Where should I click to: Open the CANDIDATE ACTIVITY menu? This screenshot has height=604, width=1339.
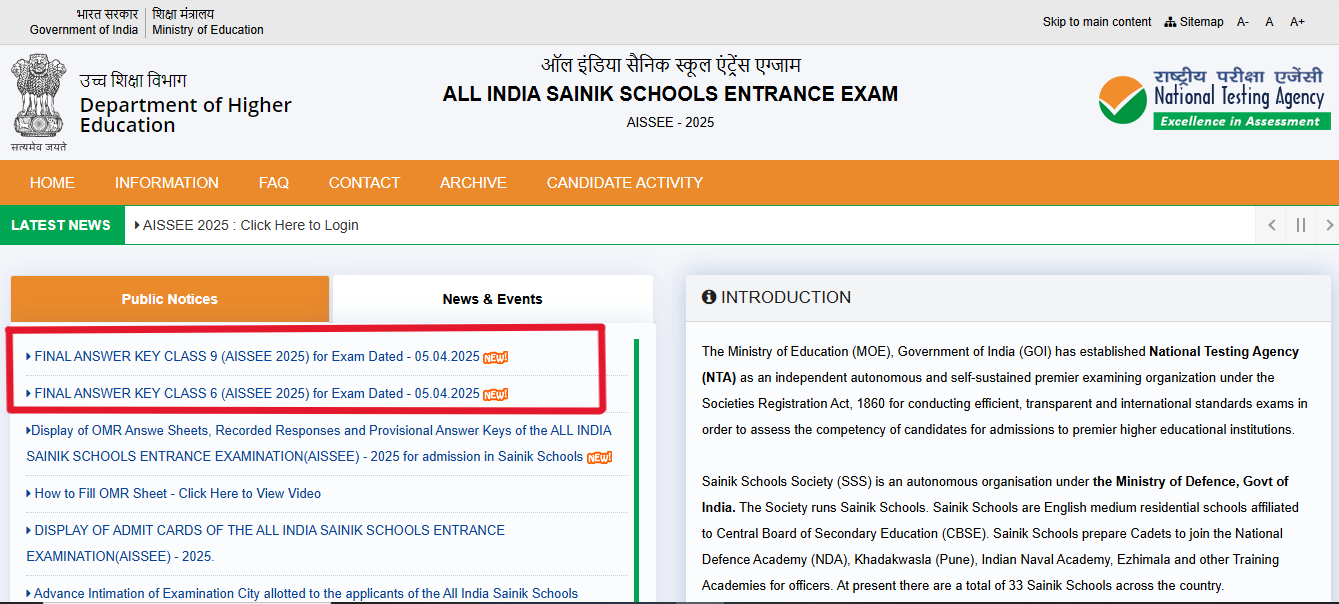point(624,183)
